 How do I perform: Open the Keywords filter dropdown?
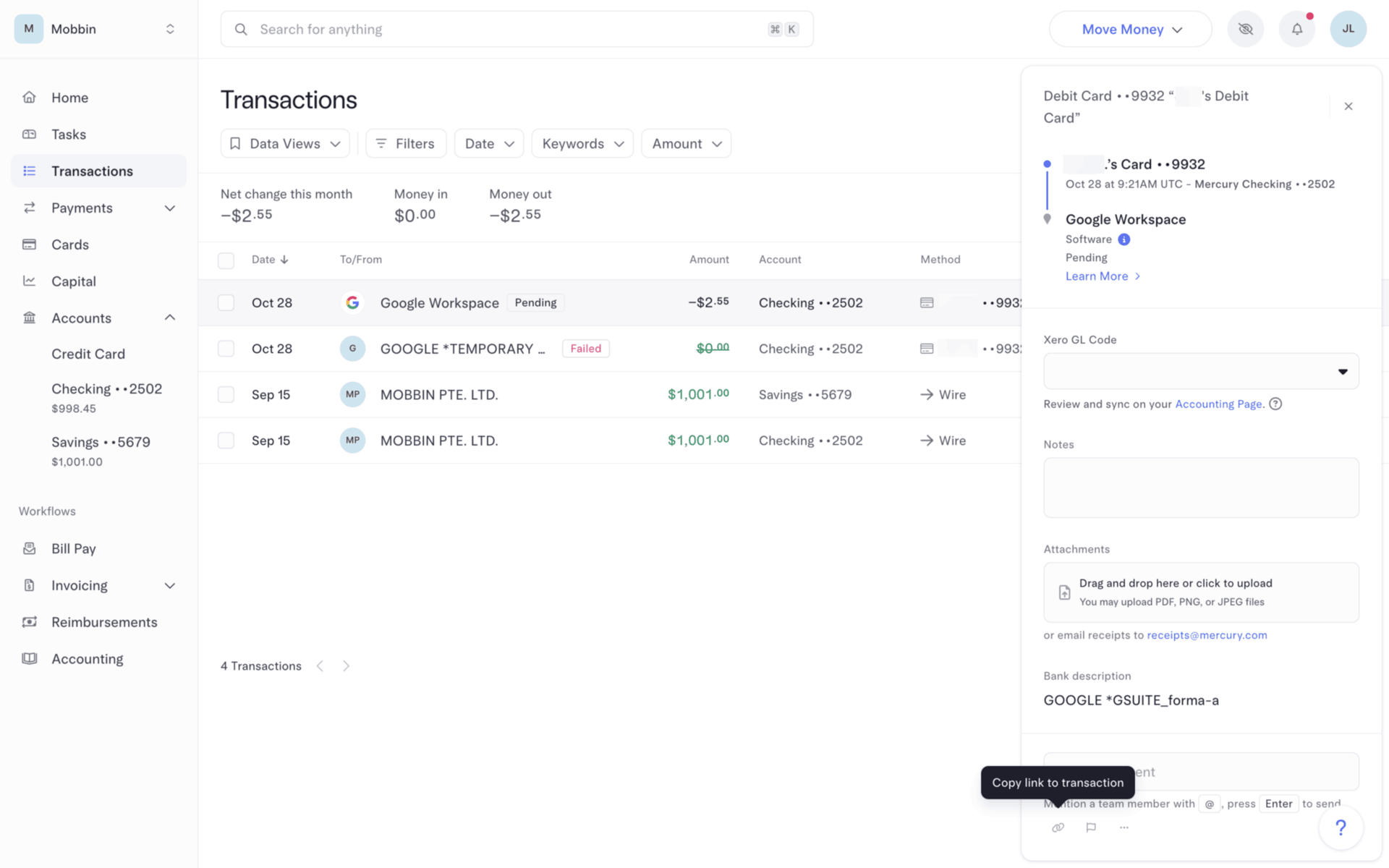point(582,143)
